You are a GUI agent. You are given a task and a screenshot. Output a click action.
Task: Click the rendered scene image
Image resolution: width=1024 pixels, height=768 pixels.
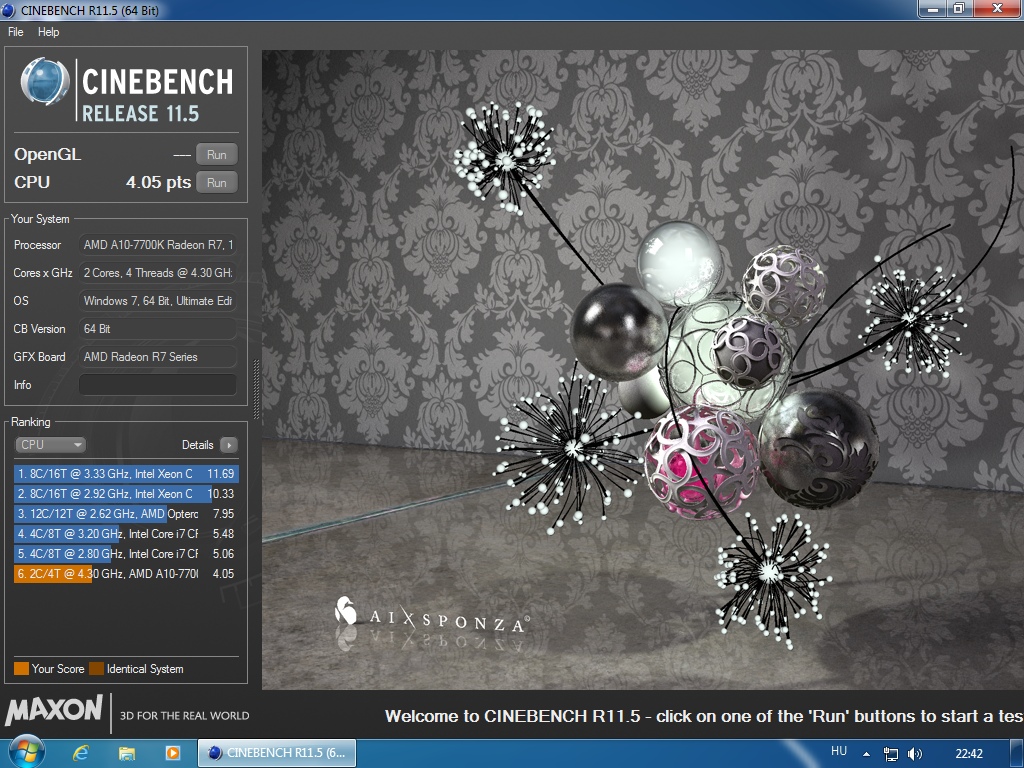coord(643,370)
